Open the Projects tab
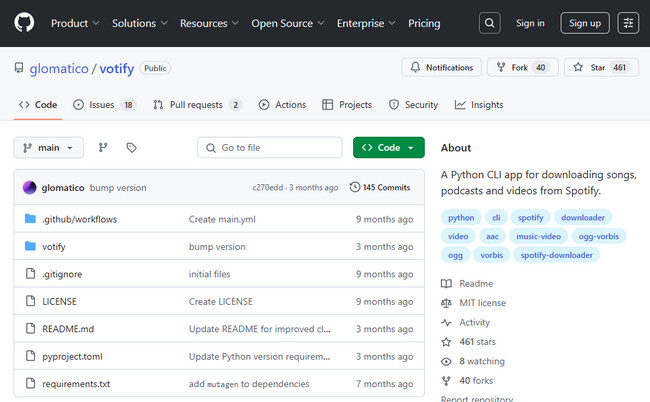650x402 pixels. tap(347, 105)
